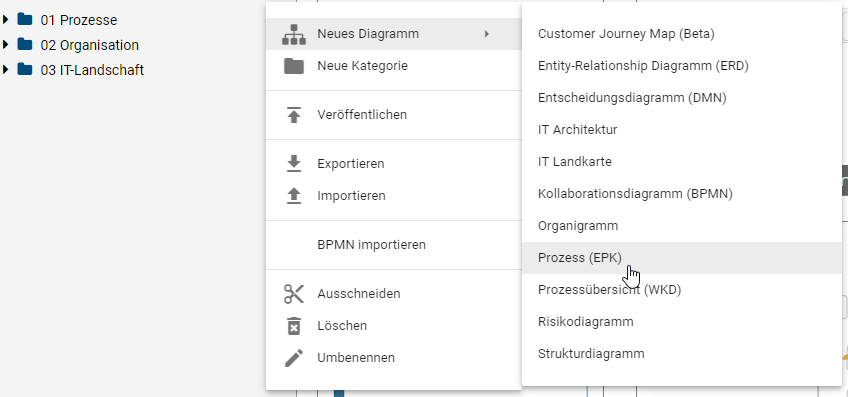Image resolution: width=848 pixels, height=397 pixels.
Task: Select Neue Kategorie menu entry
Action: click(394, 66)
